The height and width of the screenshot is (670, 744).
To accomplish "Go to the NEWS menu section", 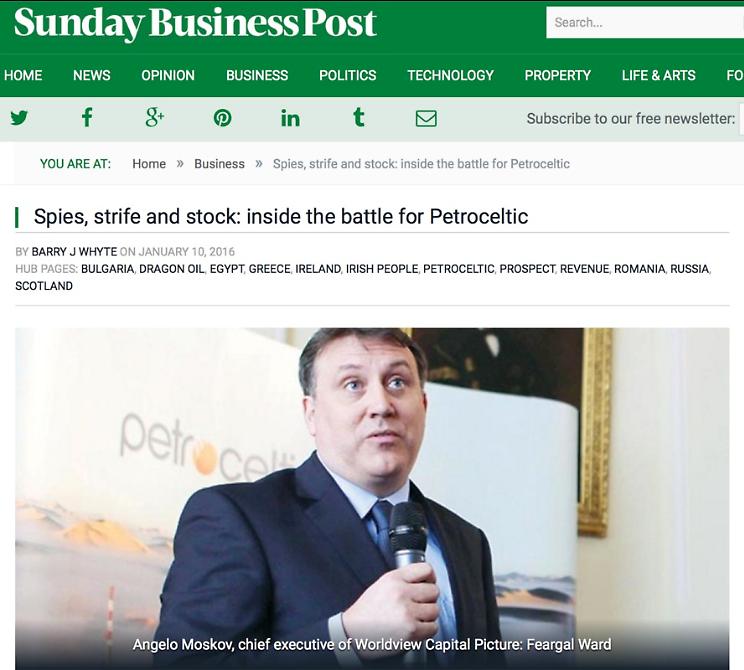I will [x=92, y=75].
